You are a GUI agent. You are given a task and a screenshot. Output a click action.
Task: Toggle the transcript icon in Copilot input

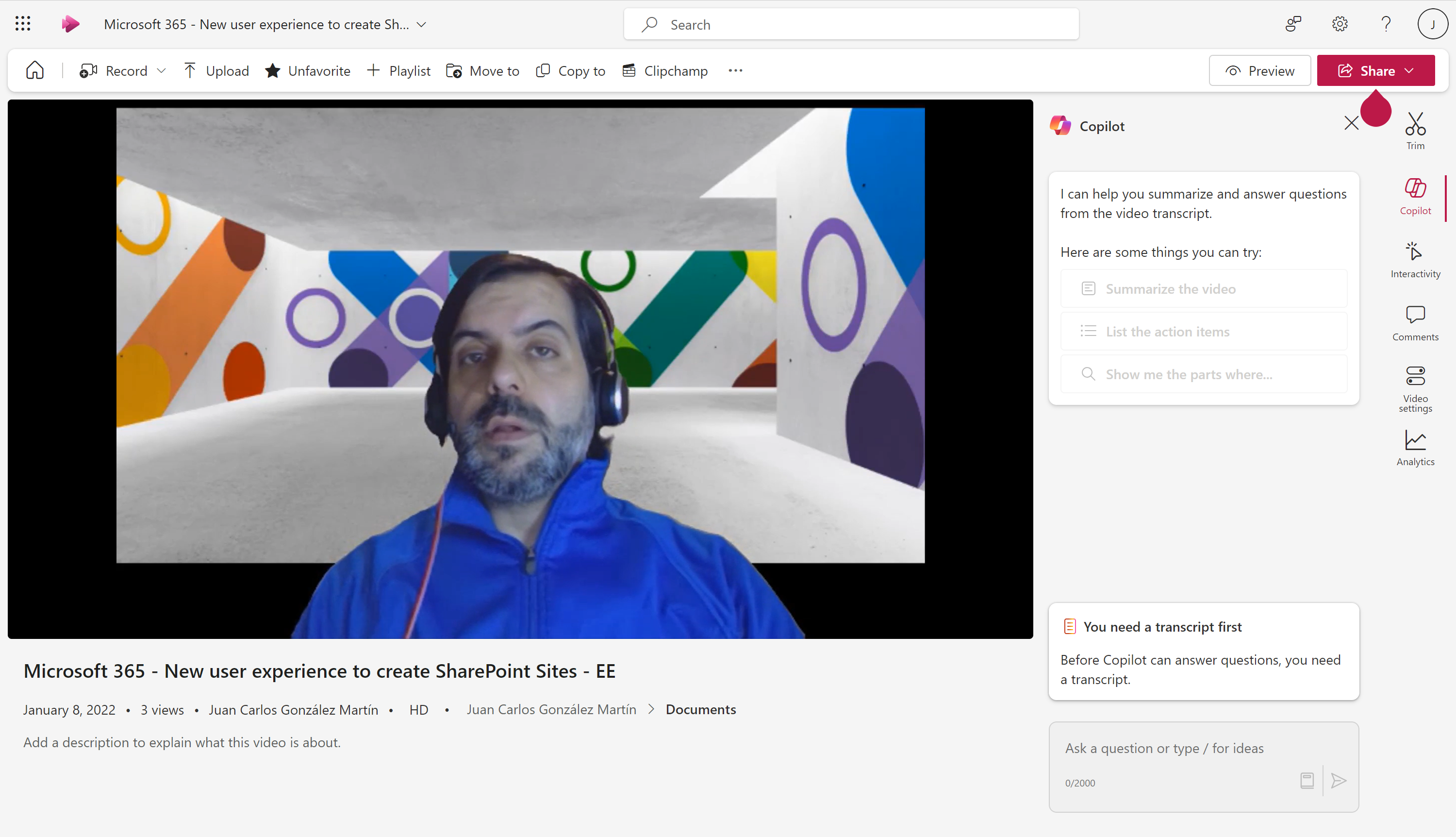1307,781
